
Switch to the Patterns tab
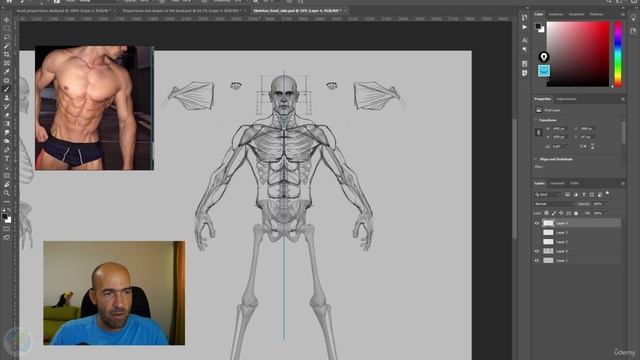click(x=596, y=14)
